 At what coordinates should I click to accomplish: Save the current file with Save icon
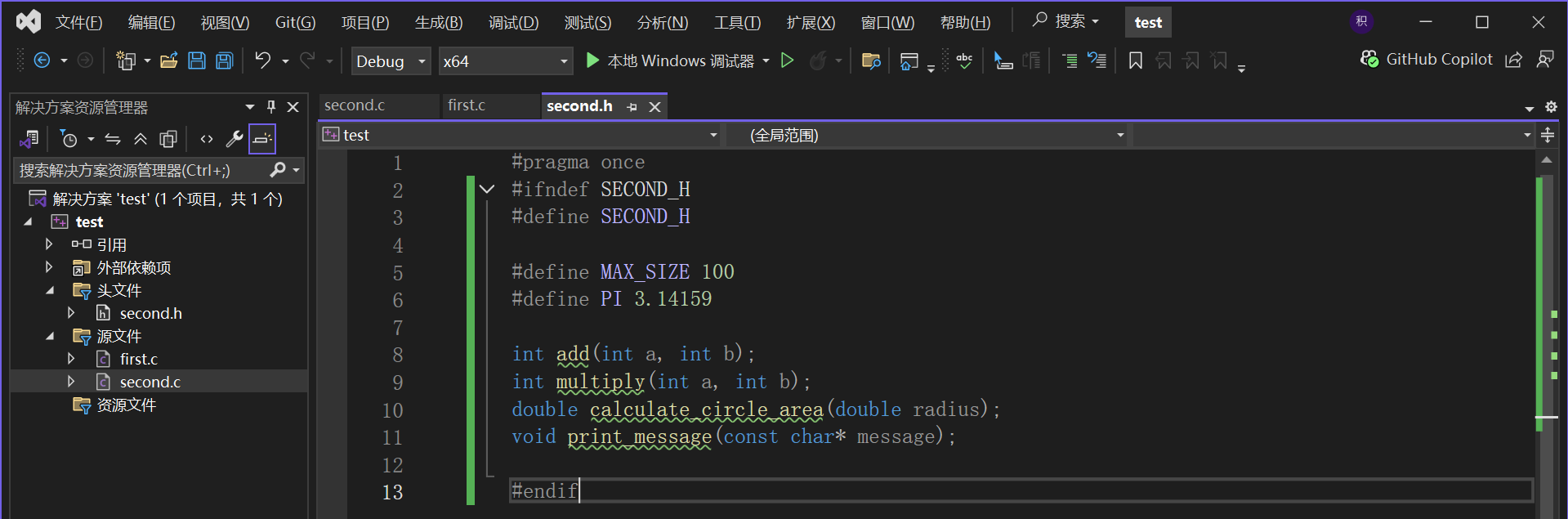tap(197, 60)
